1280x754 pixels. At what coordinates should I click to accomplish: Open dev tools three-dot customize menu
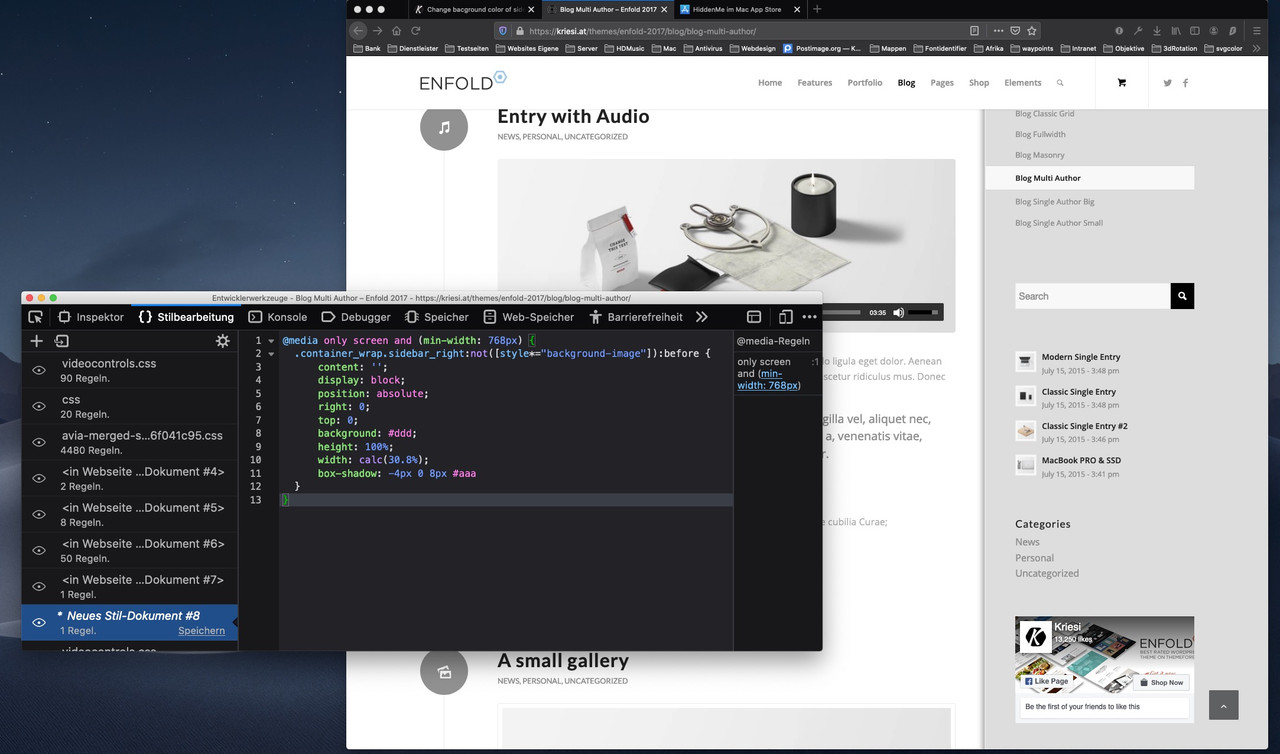[809, 317]
